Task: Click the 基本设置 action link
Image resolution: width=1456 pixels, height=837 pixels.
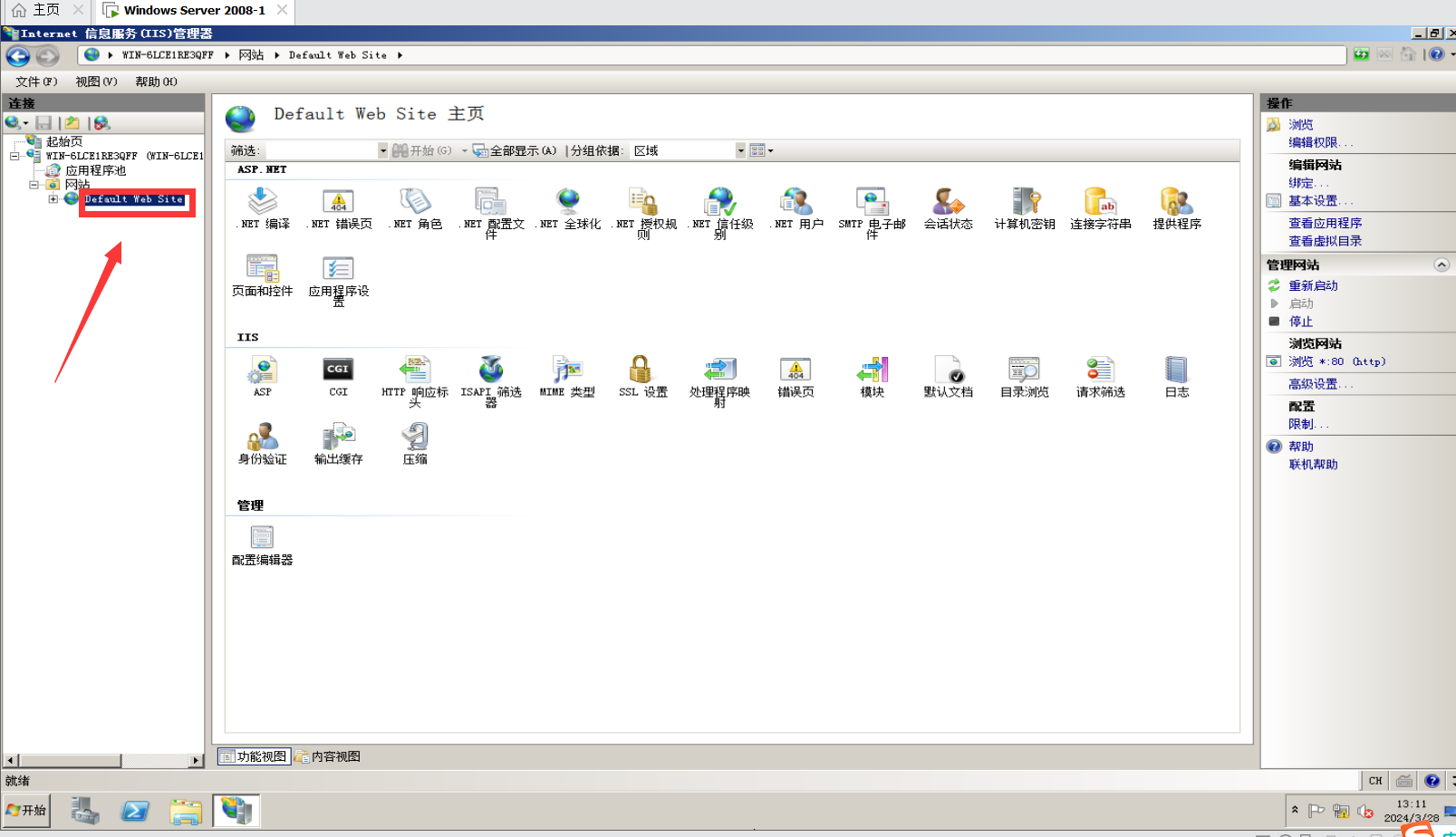Action: [x=1320, y=201]
